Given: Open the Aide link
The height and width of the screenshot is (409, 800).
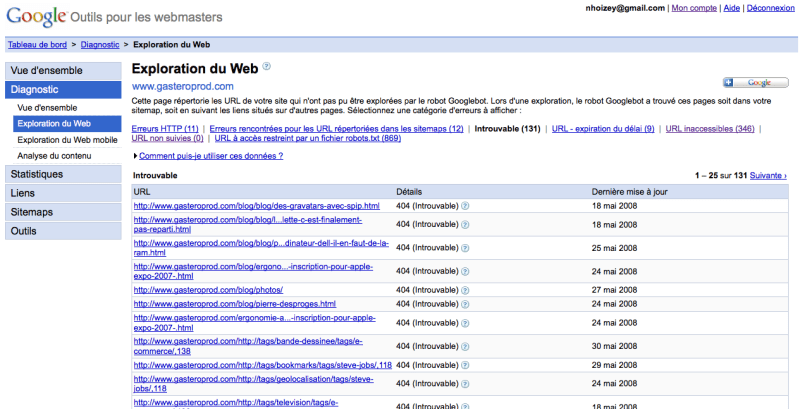Looking at the screenshot, I should tap(732, 8).
